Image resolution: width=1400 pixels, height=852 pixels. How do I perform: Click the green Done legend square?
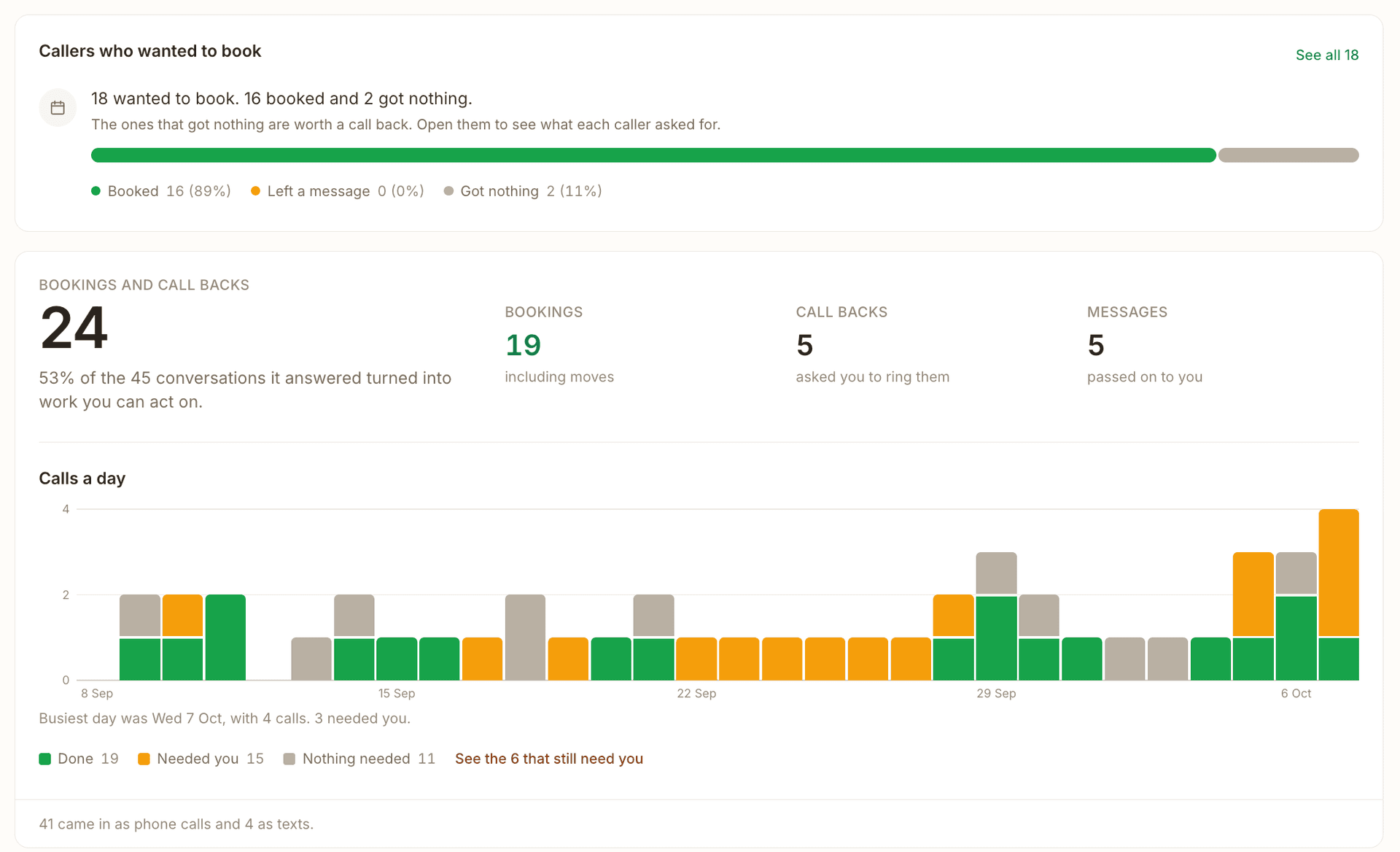point(45,759)
